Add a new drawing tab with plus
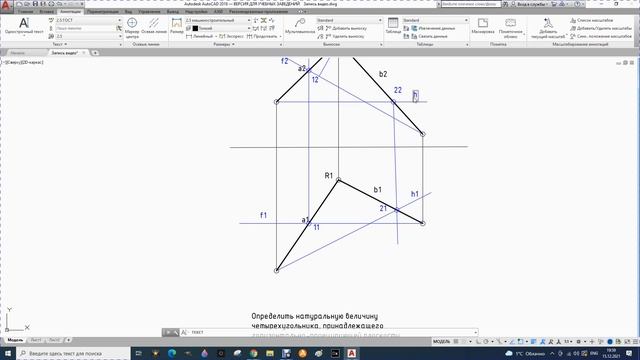Screen dimensions: 640x360 (x=95, y=53)
